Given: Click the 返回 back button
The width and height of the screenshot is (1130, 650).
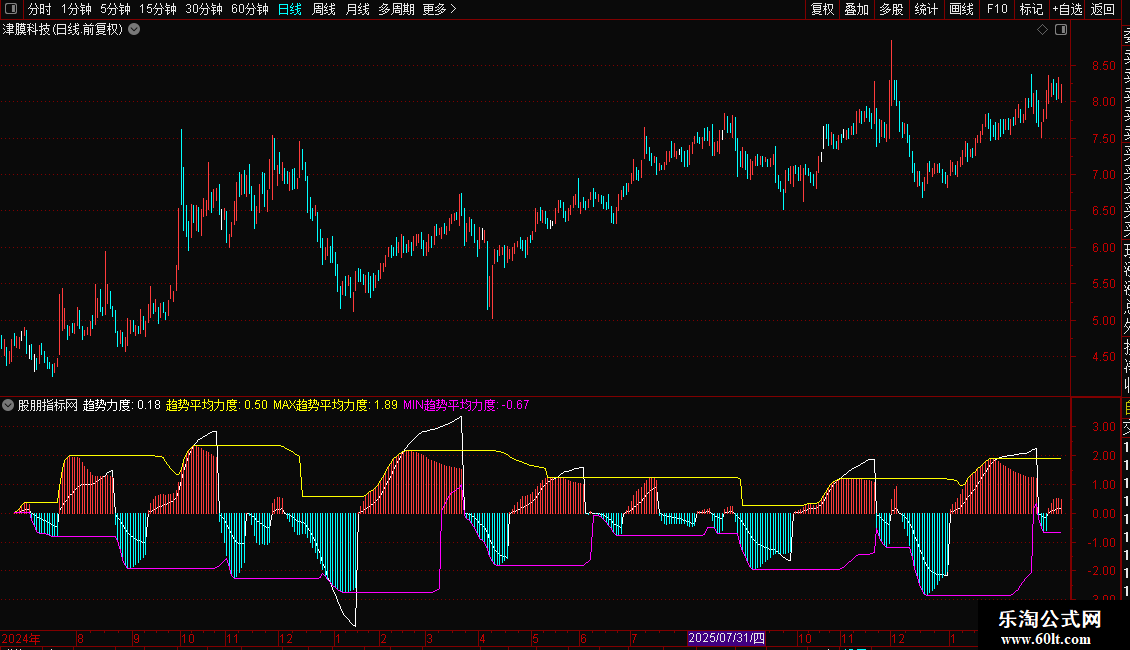Looking at the screenshot, I should pos(1103,9).
